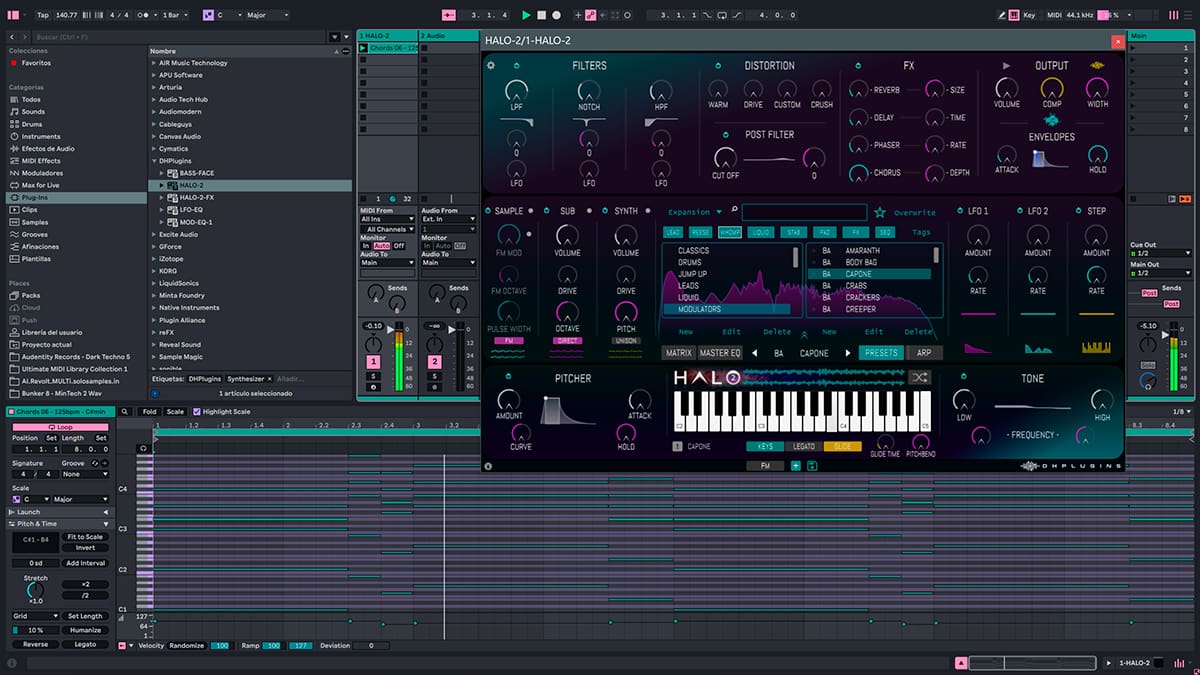
Task: Randomize the preset with the shuffle icon
Action: coord(920,377)
